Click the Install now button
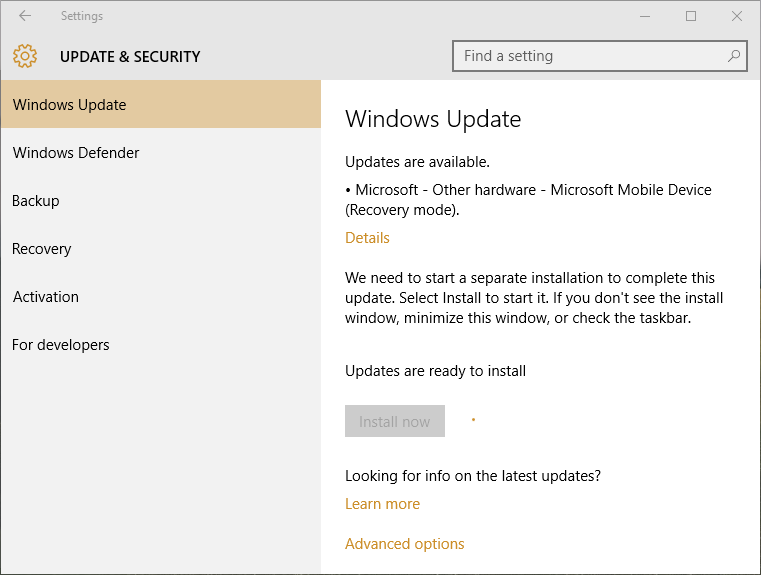The width and height of the screenshot is (761, 575). pos(395,421)
